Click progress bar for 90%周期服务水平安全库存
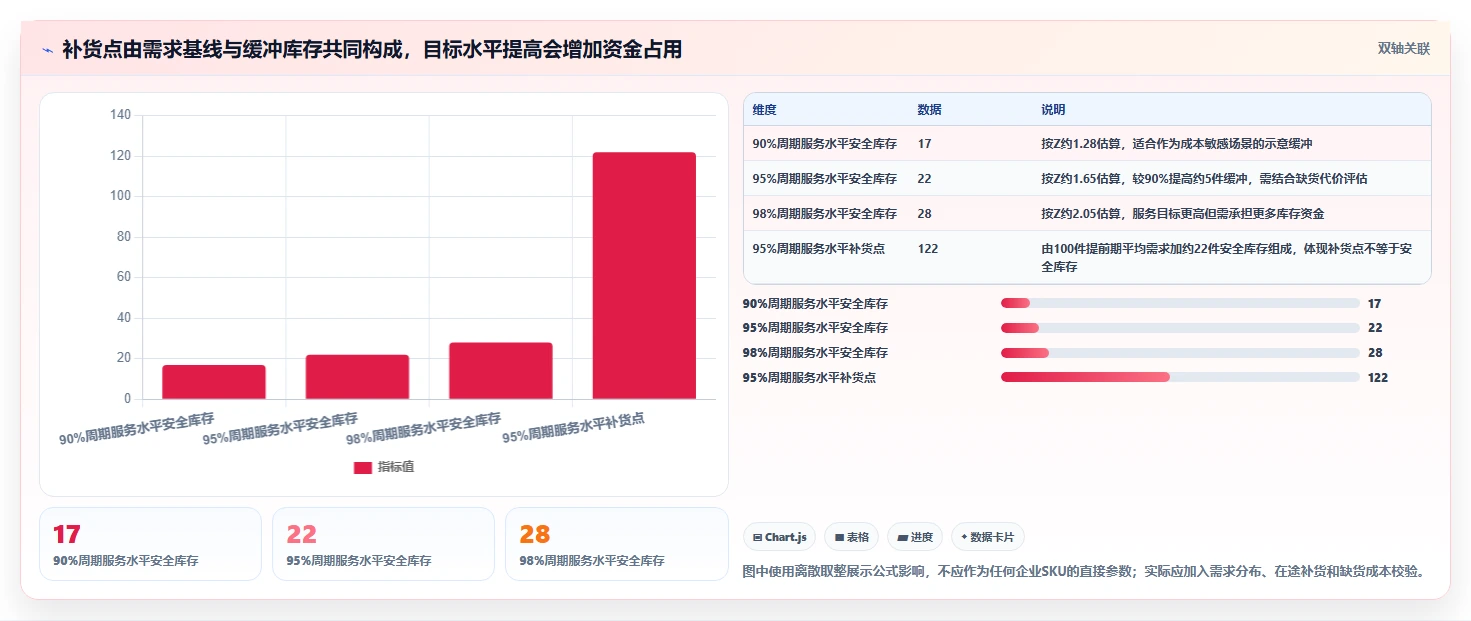This screenshot has height=621, width=1471. (1180, 303)
